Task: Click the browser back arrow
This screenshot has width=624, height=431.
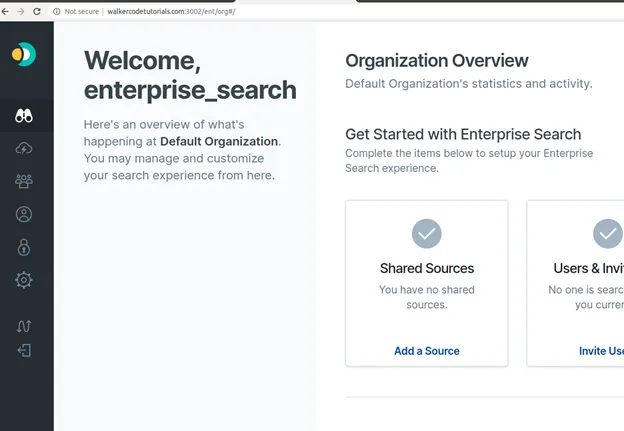Action: (5, 12)
